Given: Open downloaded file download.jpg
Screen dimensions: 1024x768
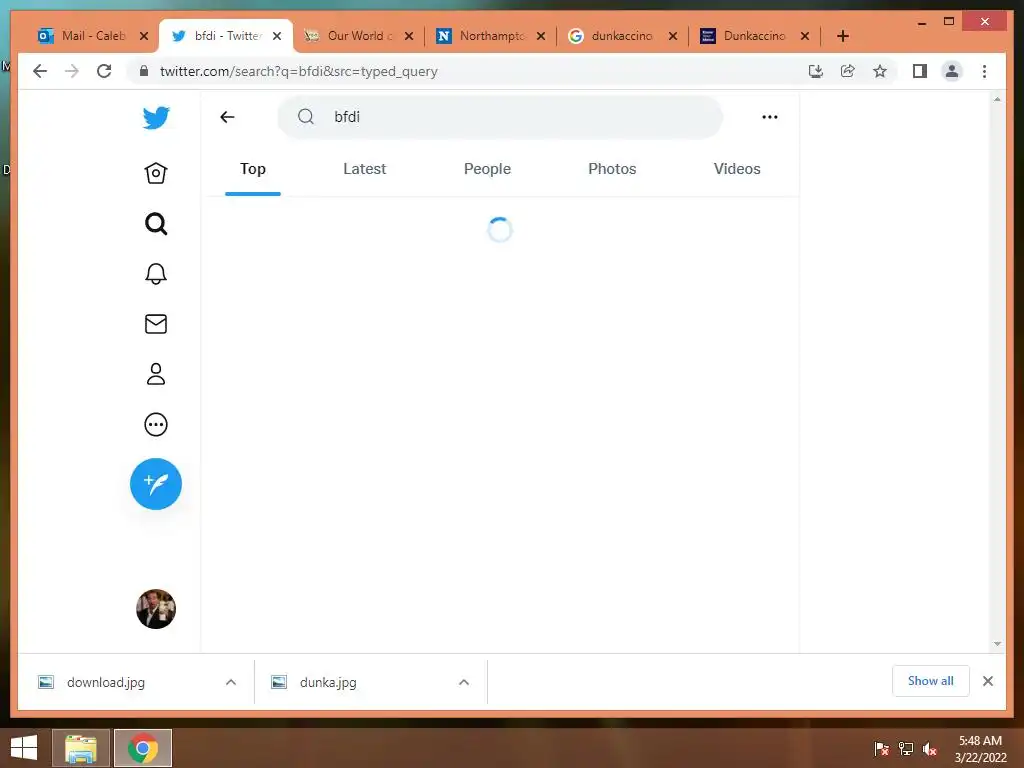Looking at the screenshot, I should [x=106, y=682].
